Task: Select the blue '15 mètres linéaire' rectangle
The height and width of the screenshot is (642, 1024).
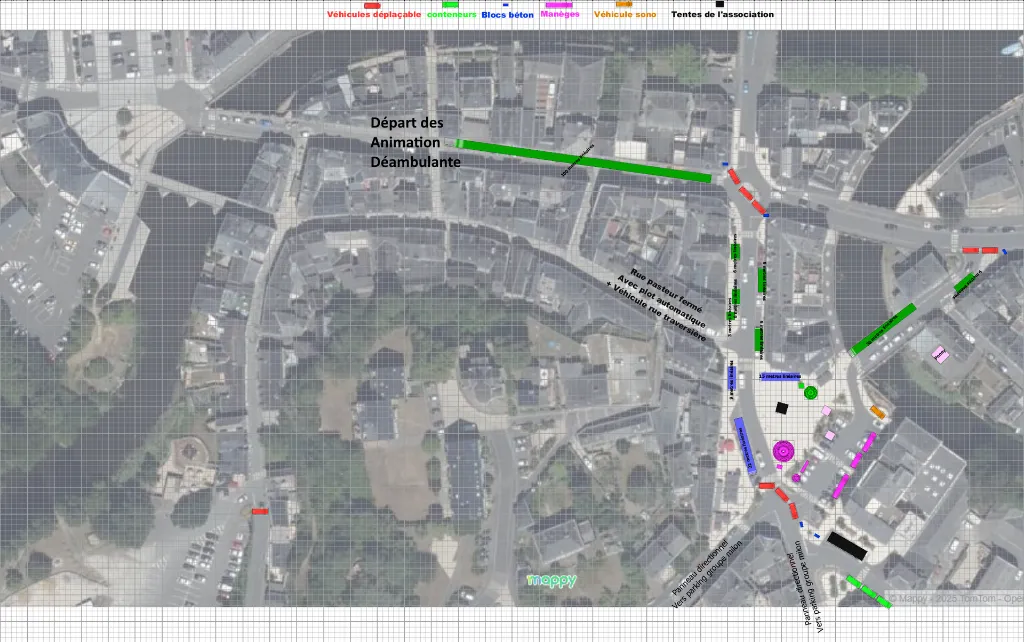Action: (780, 376)
